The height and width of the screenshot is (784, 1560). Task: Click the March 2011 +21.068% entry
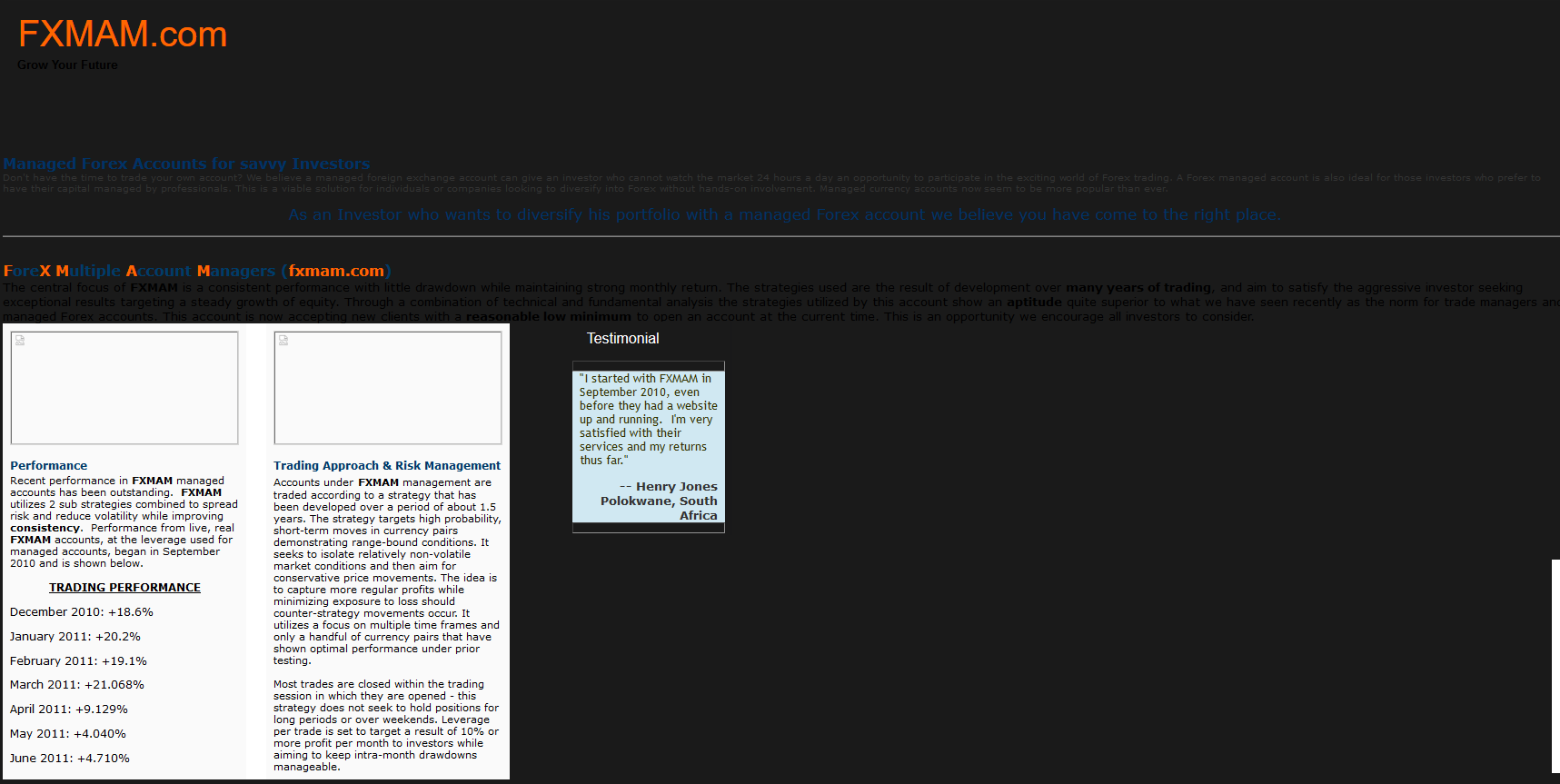pyautogui.click(x=77, y=685)
